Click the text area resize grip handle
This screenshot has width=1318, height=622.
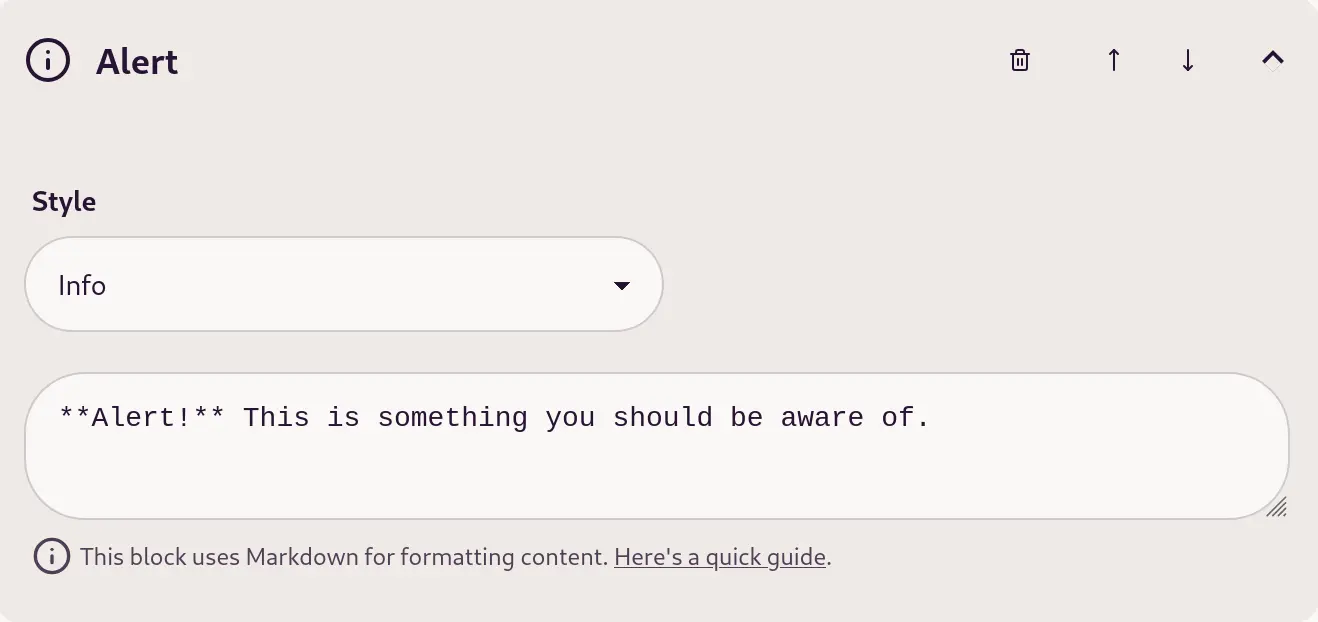[x=1276, y=506]
